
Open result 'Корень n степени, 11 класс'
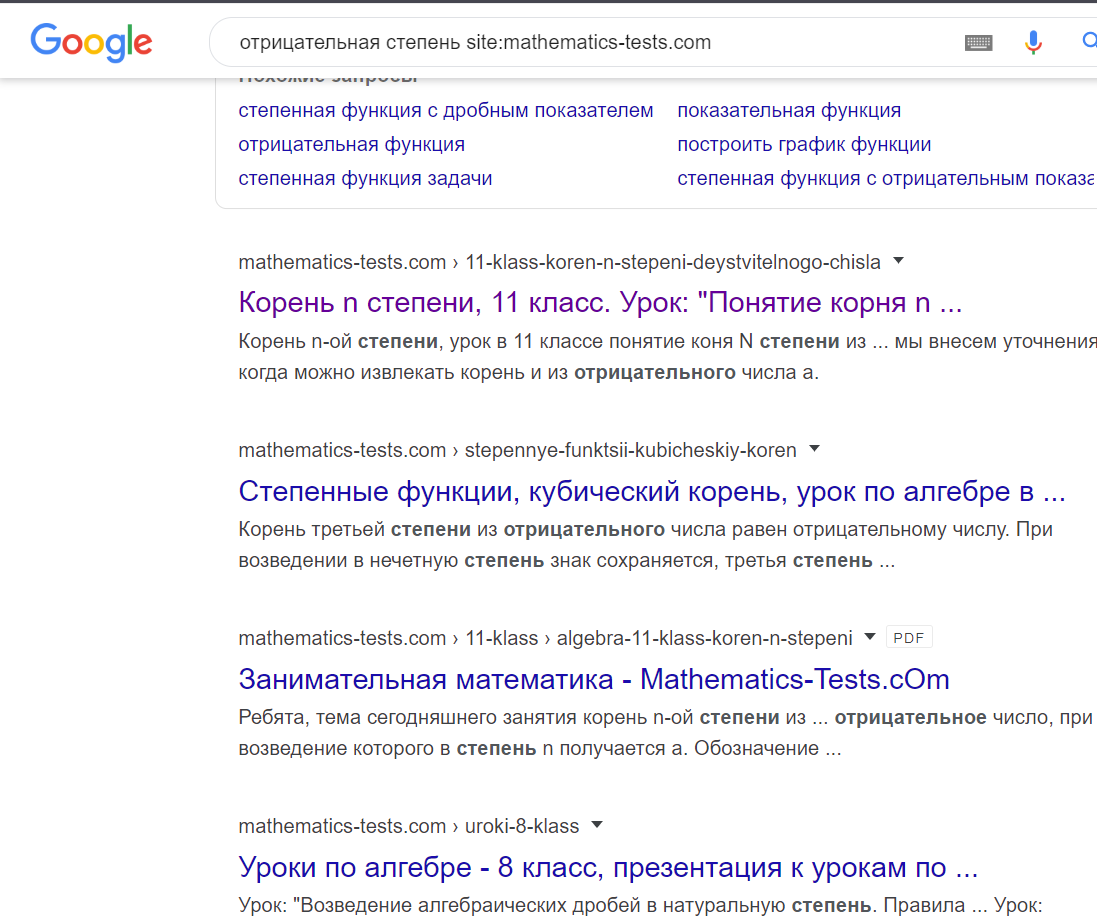click(x=600, y=302)
